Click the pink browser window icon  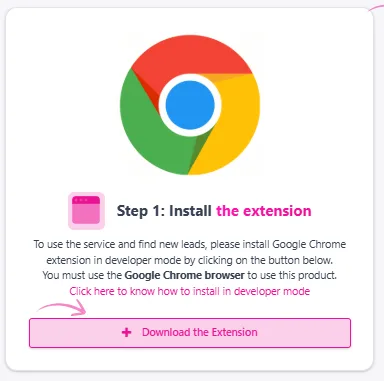86,211
